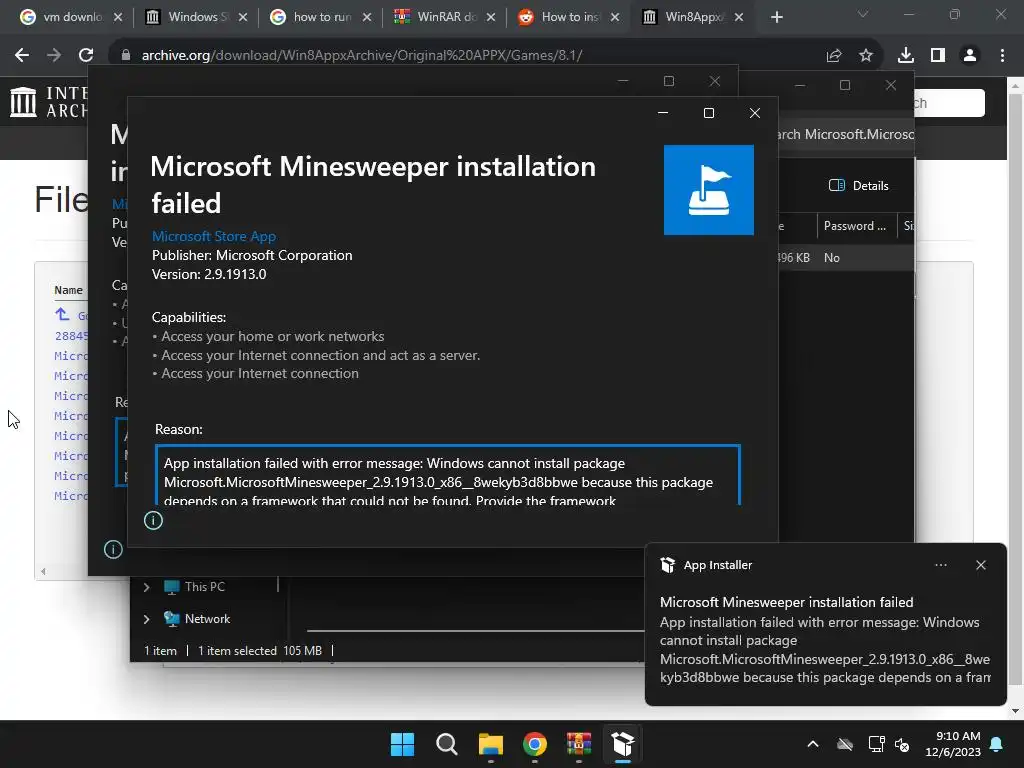Open the clock and date panel

click(x=953, y=744)
